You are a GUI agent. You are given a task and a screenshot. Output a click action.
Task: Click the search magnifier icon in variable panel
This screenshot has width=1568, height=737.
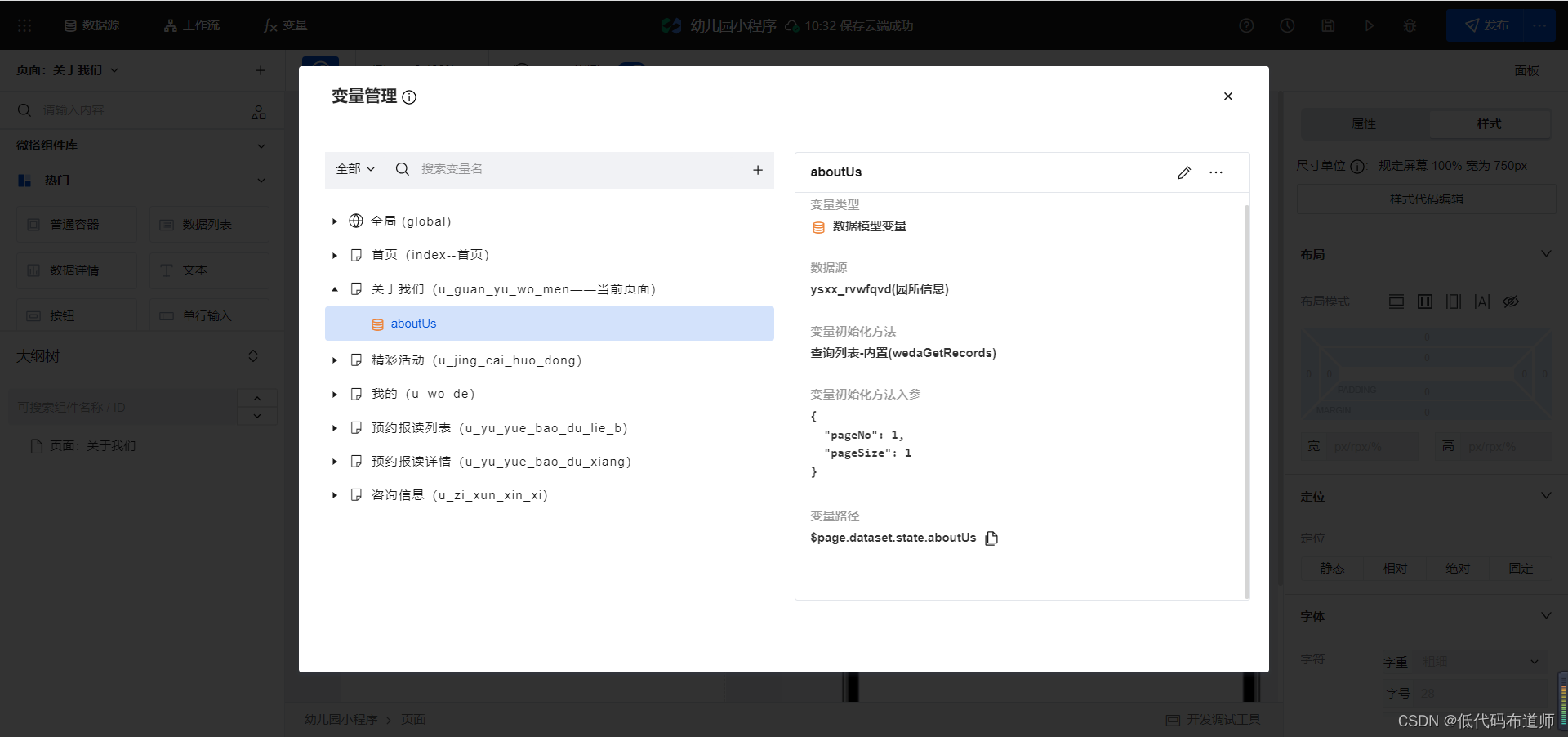(402, 169)
